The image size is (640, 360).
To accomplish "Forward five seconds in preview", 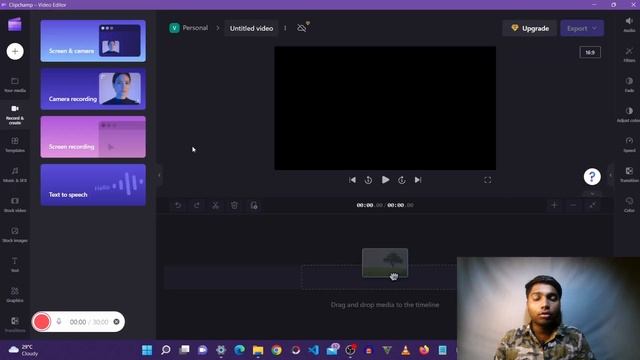I will coord(402,180).
